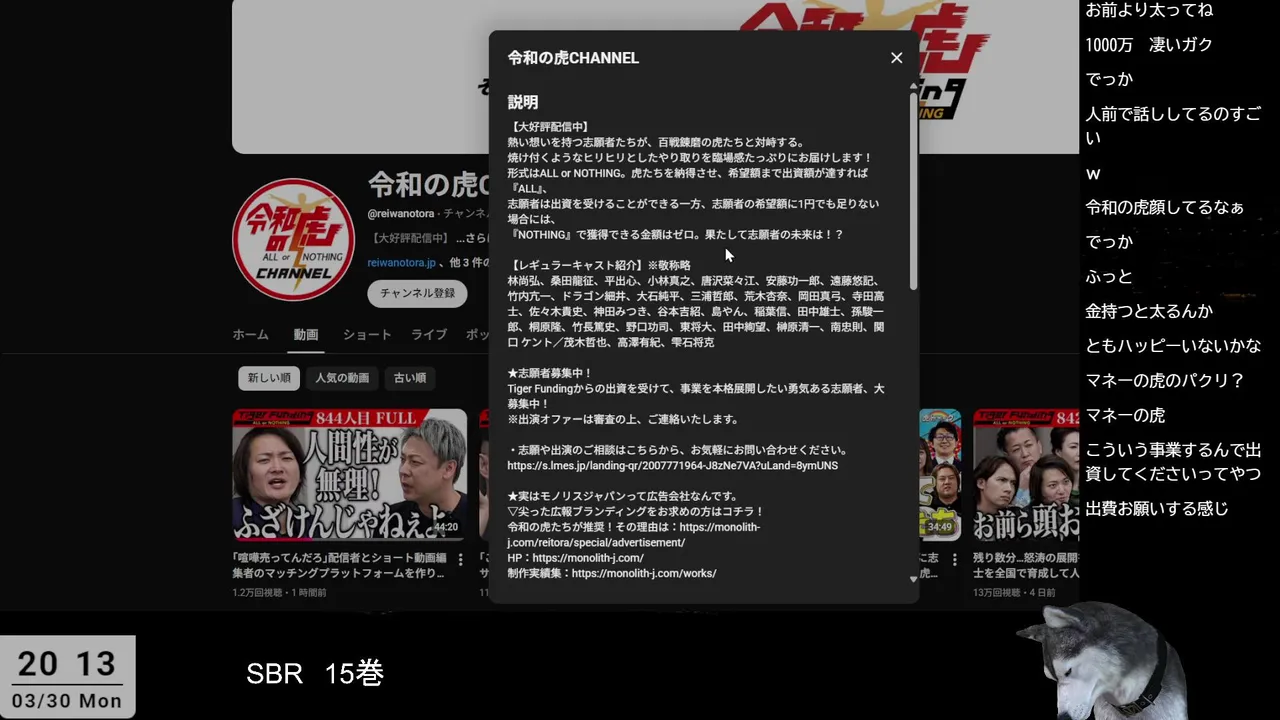The height and width of the screenshot is (720, 1280).
Task: Click the chat comment 1000万 凄いガク
Action: click(x=1149, y=45)
